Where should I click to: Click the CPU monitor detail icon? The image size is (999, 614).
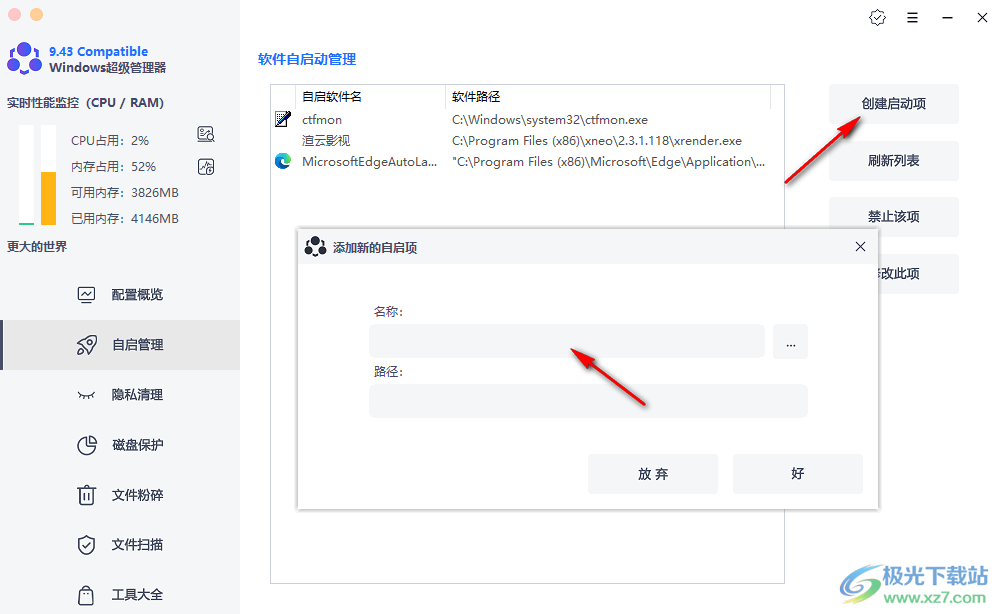[206, 134]
